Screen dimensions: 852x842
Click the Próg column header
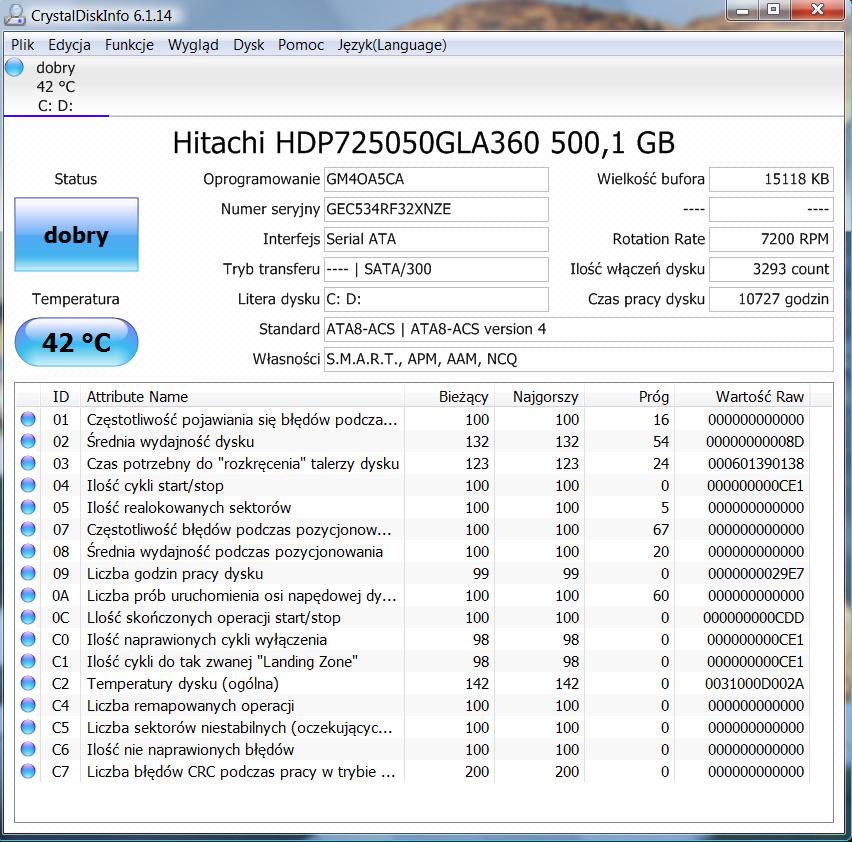629,397
